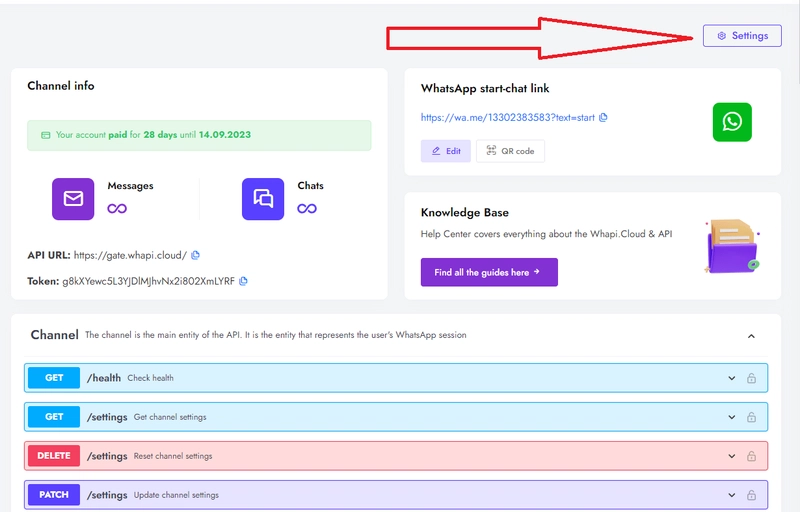This screenshot has width=800, height=512.
Task: Click the GET badge for /health
Action: (54, 378)
